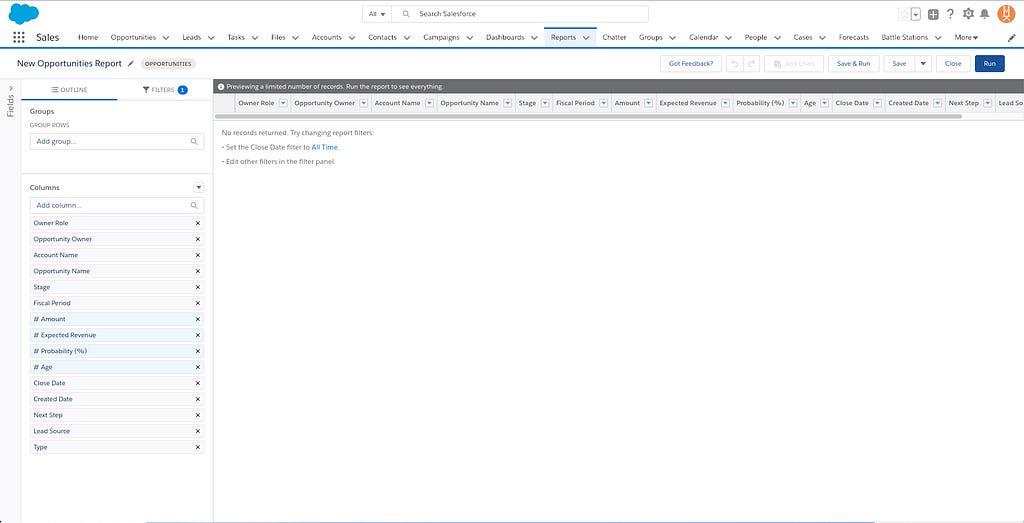Click the Save & Run button
Viewport: 1024px width, 523px height.
pos(853,63)
